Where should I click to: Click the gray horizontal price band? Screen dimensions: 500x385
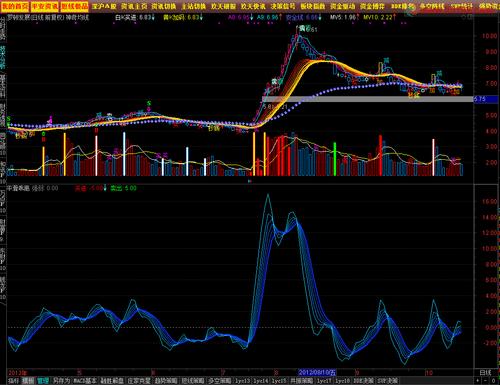point(368,99)
